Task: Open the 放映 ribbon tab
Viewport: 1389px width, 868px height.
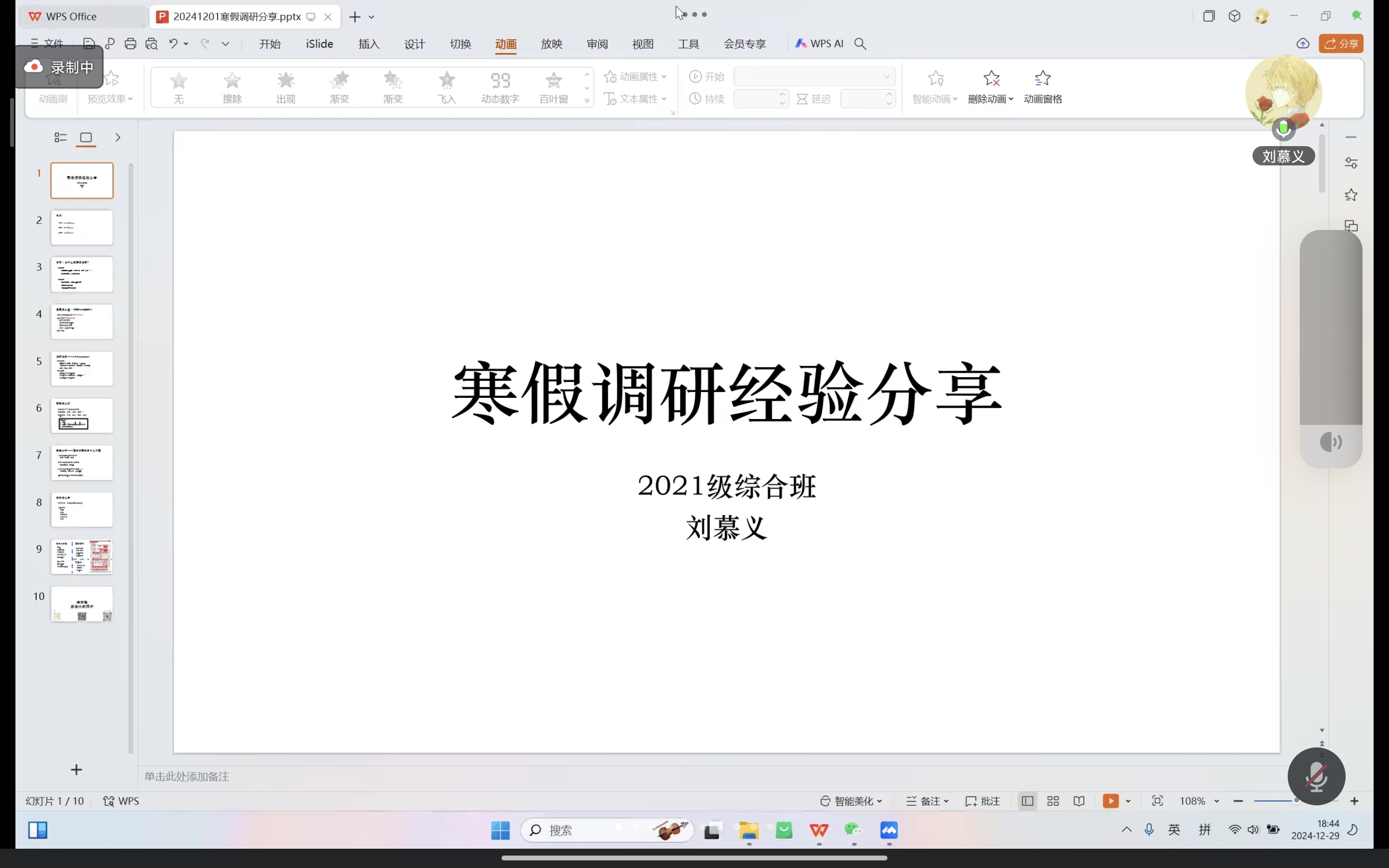Action: 551,44
